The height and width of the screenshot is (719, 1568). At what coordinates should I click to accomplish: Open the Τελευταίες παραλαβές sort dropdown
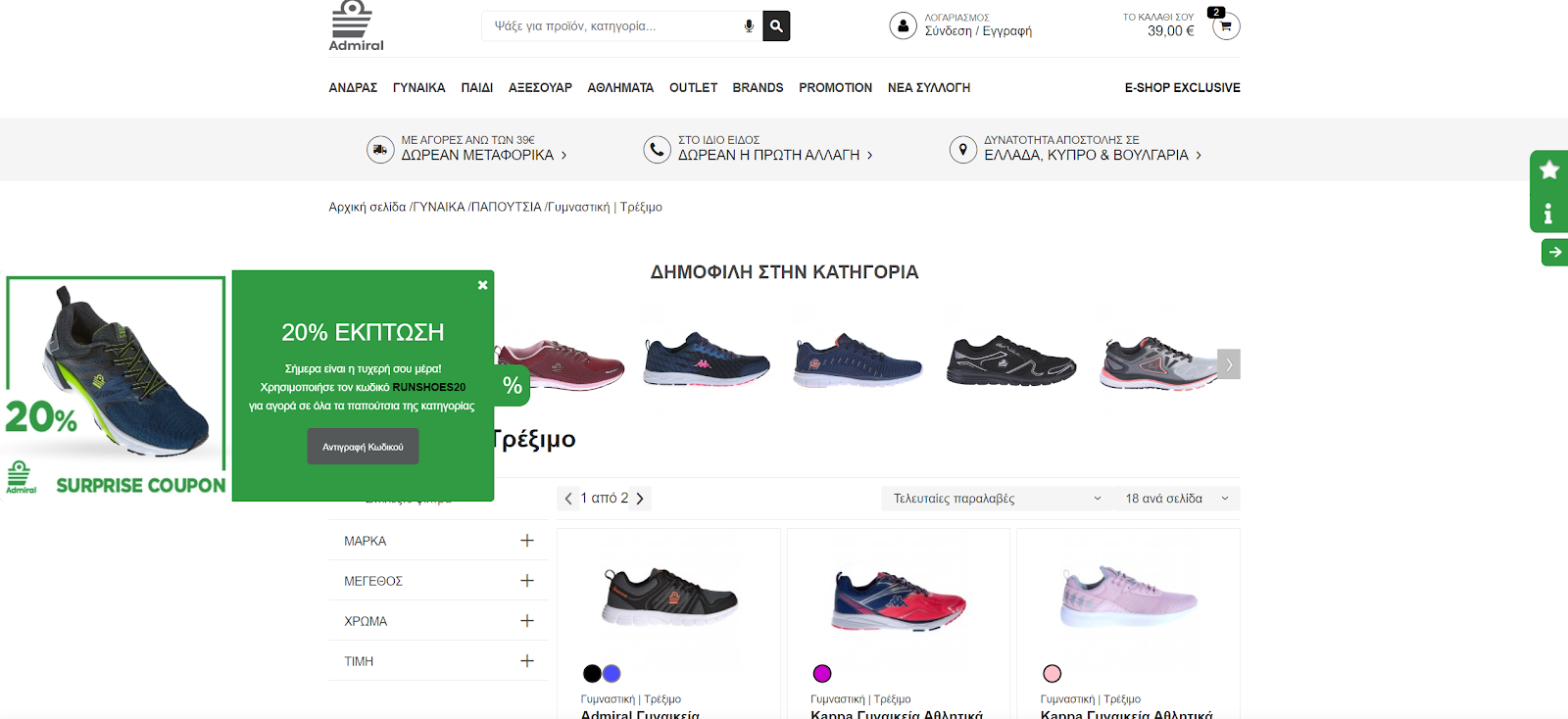(x=997, y=499)
